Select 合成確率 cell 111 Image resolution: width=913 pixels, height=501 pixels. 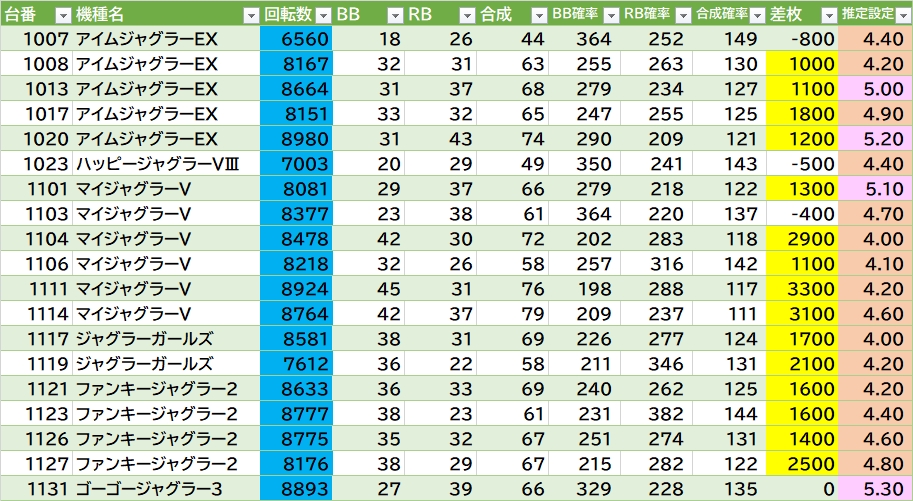click(x=729, y=314)
